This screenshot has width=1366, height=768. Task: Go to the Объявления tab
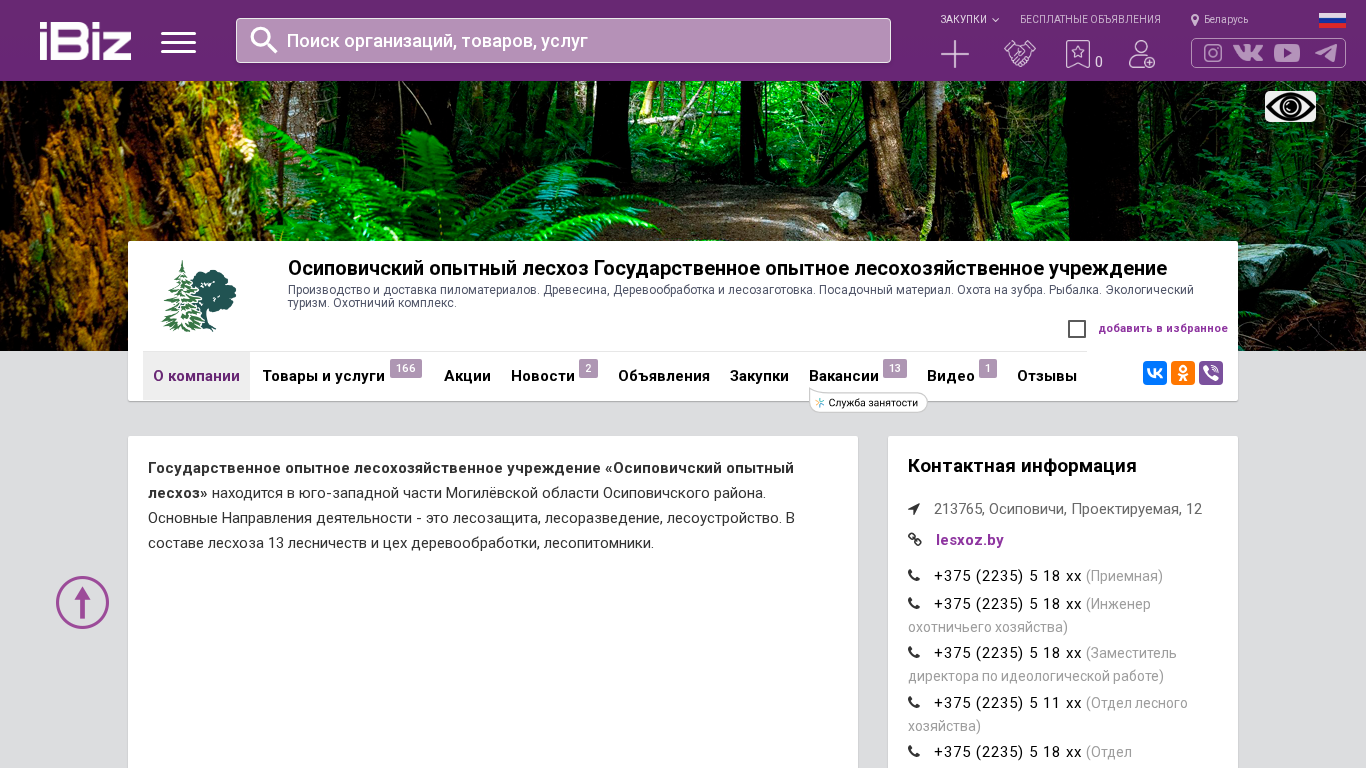click(x=664, y=376)
